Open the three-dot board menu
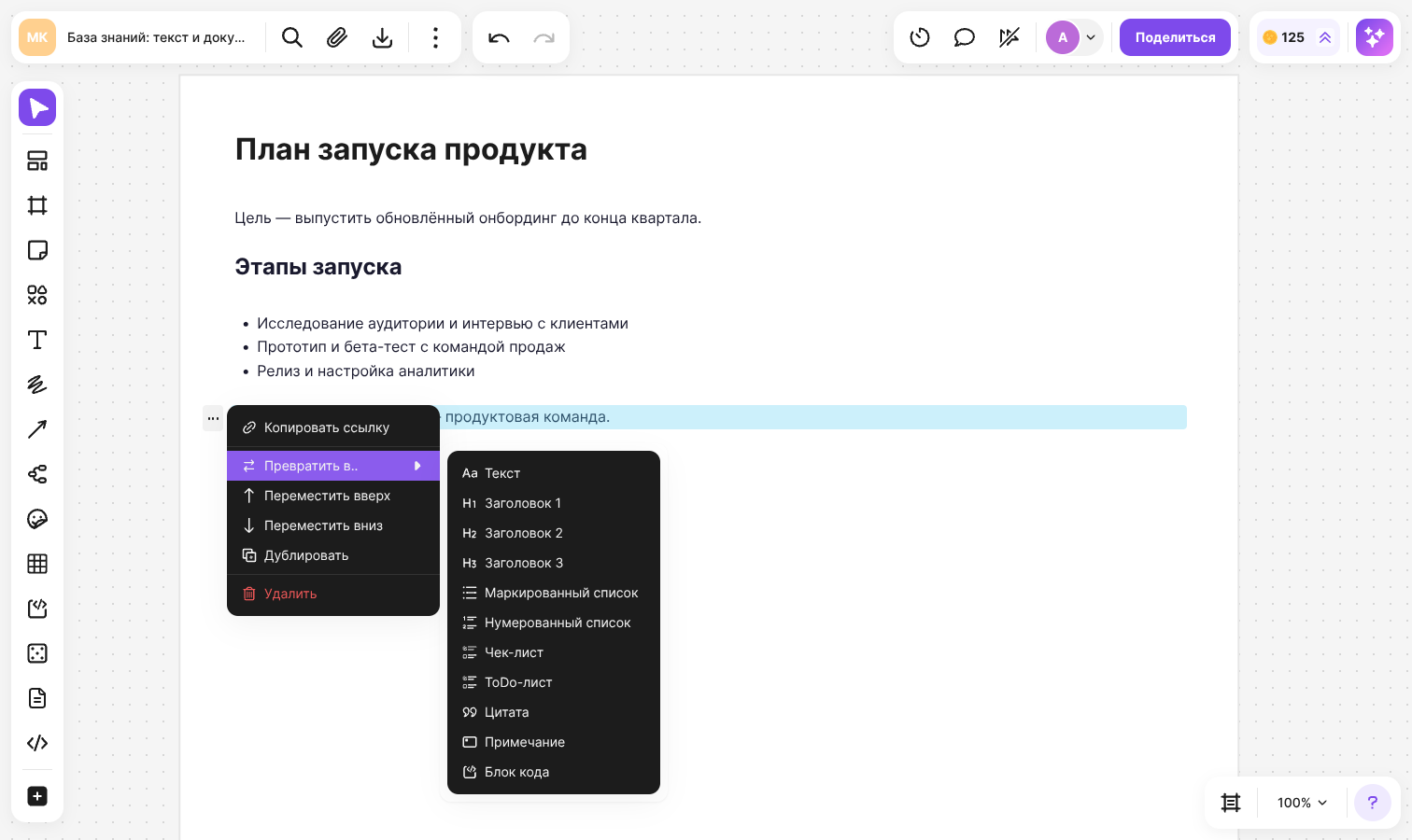 click(435, 37)
